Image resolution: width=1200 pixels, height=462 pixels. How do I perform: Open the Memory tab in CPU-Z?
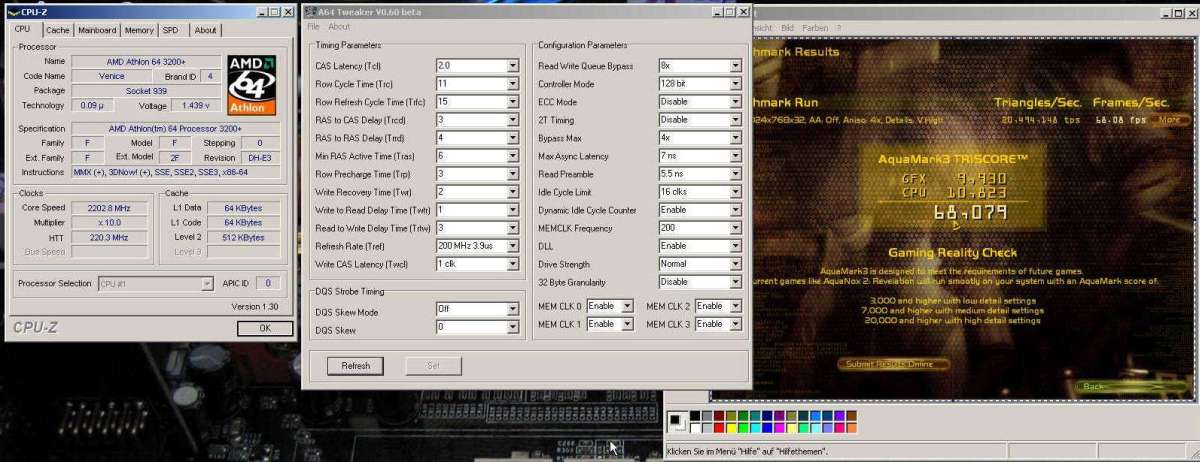[140, 30]
